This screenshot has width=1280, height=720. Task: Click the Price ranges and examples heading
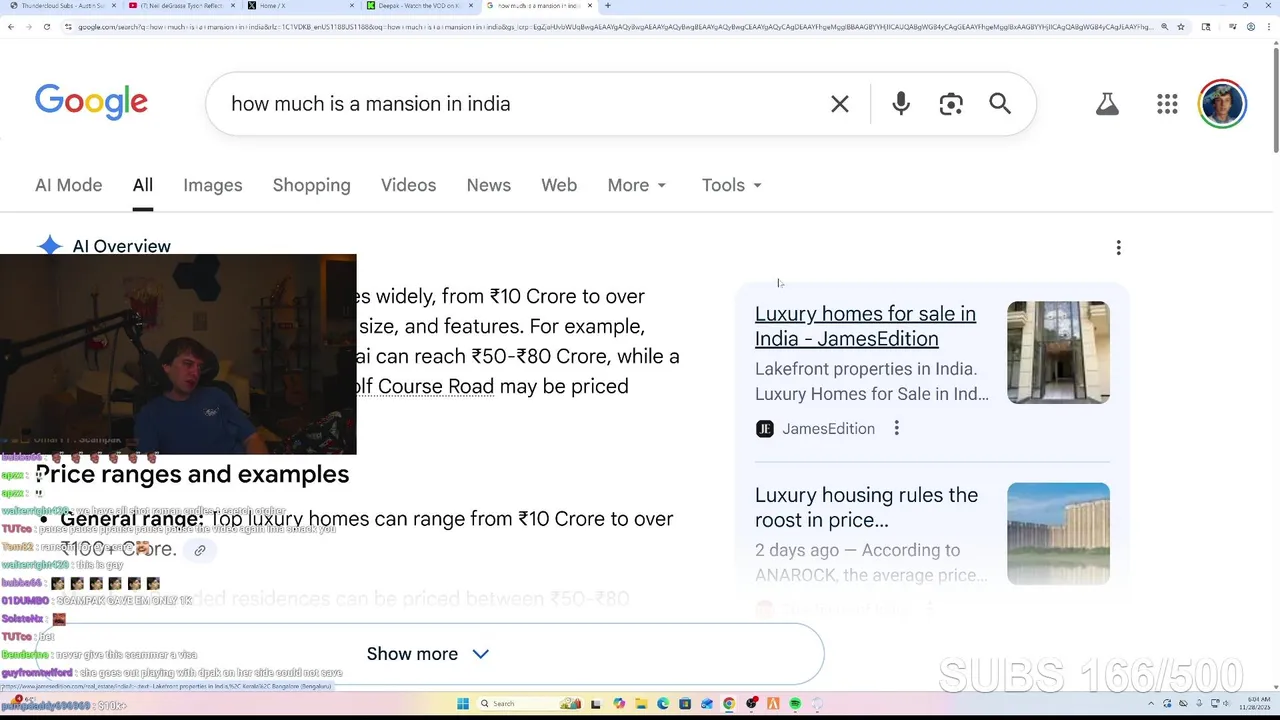(192, 474)
